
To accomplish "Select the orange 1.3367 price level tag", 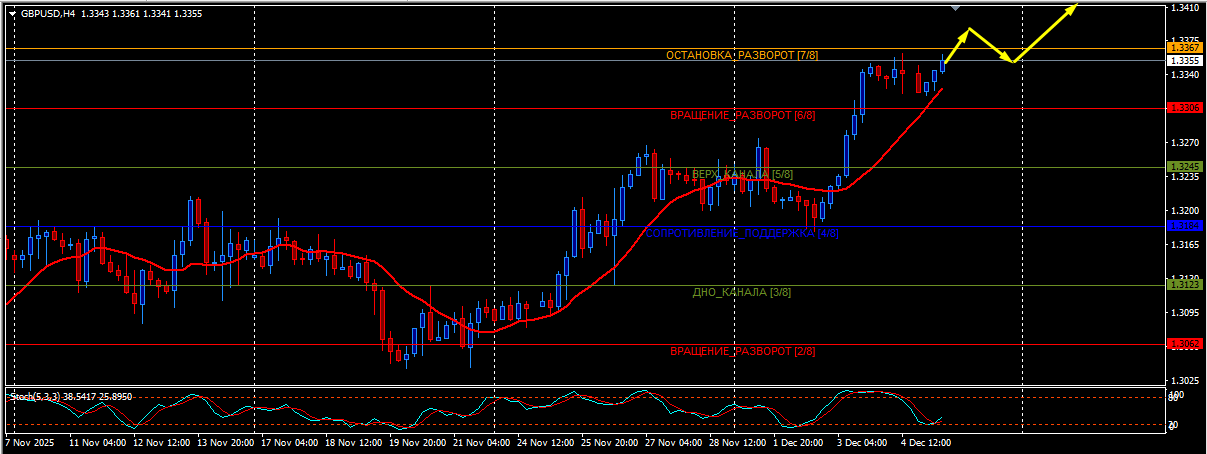I will [1185, 48].
